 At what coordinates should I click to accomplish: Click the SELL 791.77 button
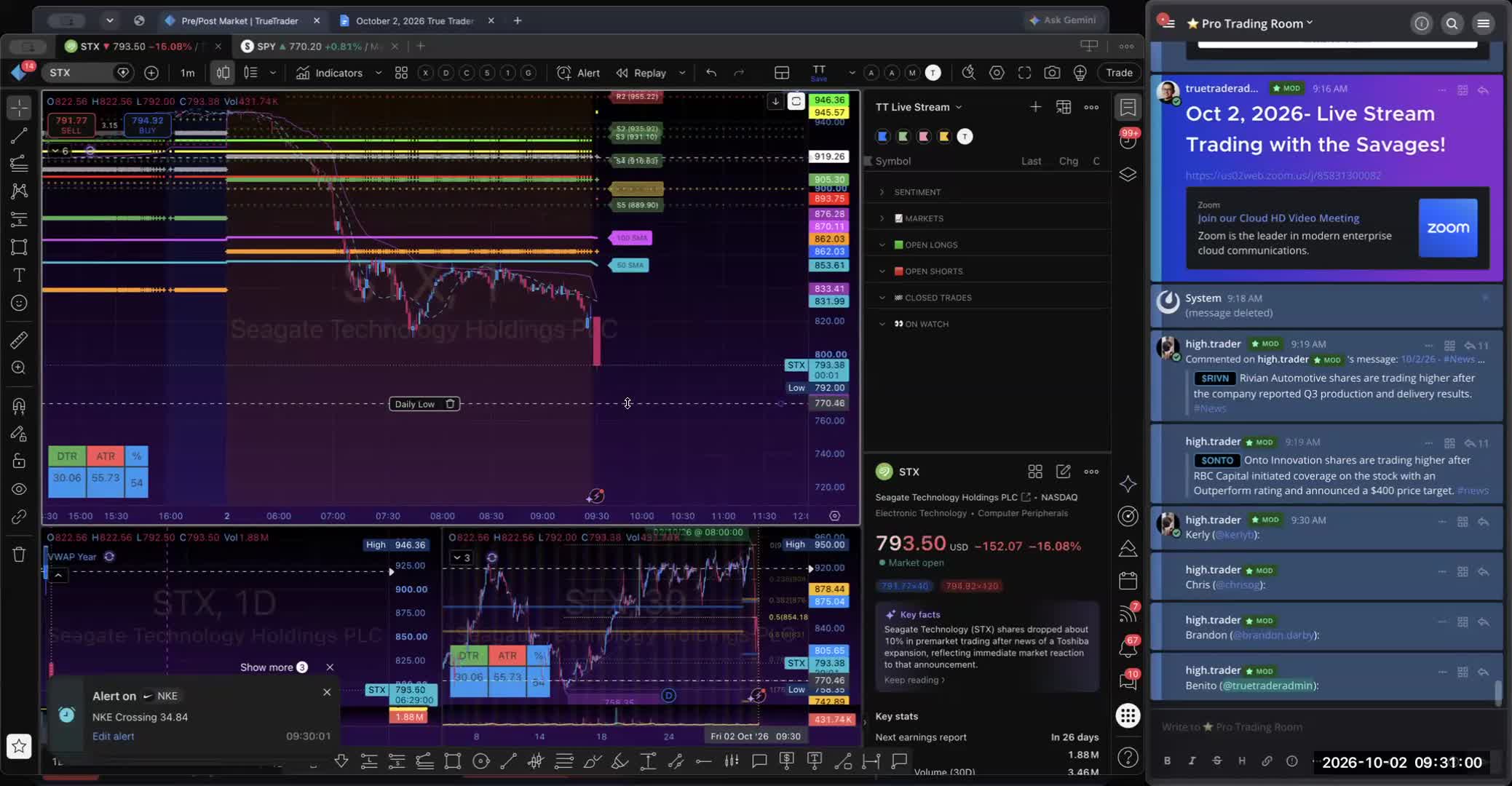click(71, 125)
